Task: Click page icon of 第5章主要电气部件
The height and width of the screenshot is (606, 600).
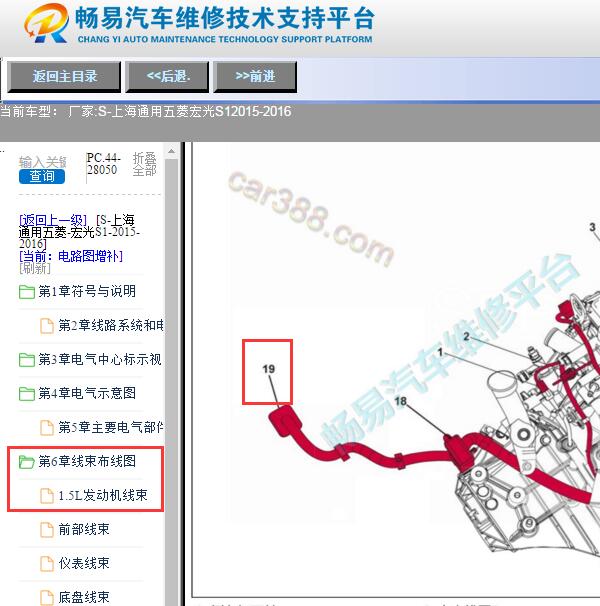Action: click(47, 428)
